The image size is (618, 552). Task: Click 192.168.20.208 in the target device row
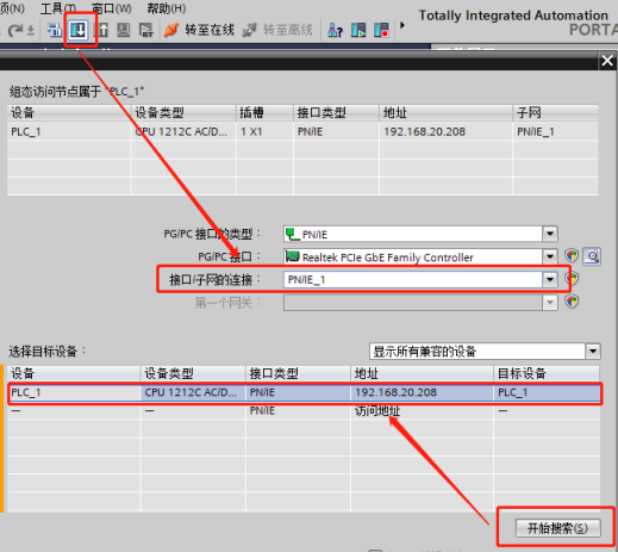pos(396,392)
